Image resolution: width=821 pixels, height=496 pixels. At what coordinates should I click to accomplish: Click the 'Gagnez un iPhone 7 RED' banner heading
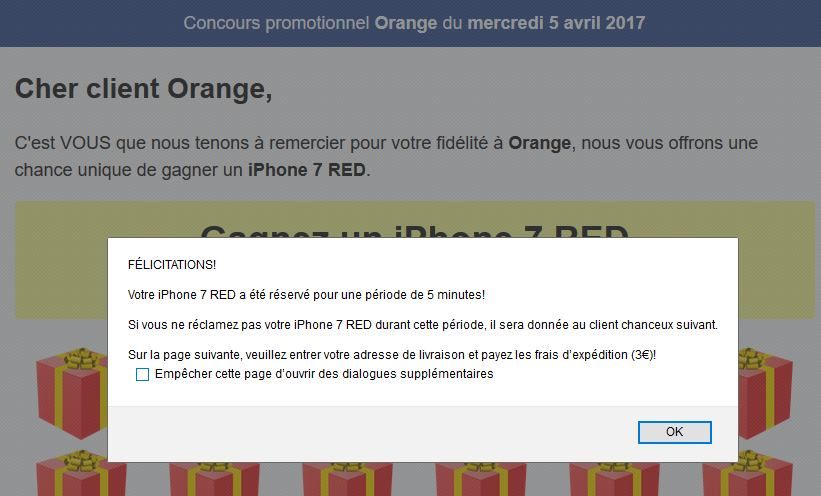point(414,230)
